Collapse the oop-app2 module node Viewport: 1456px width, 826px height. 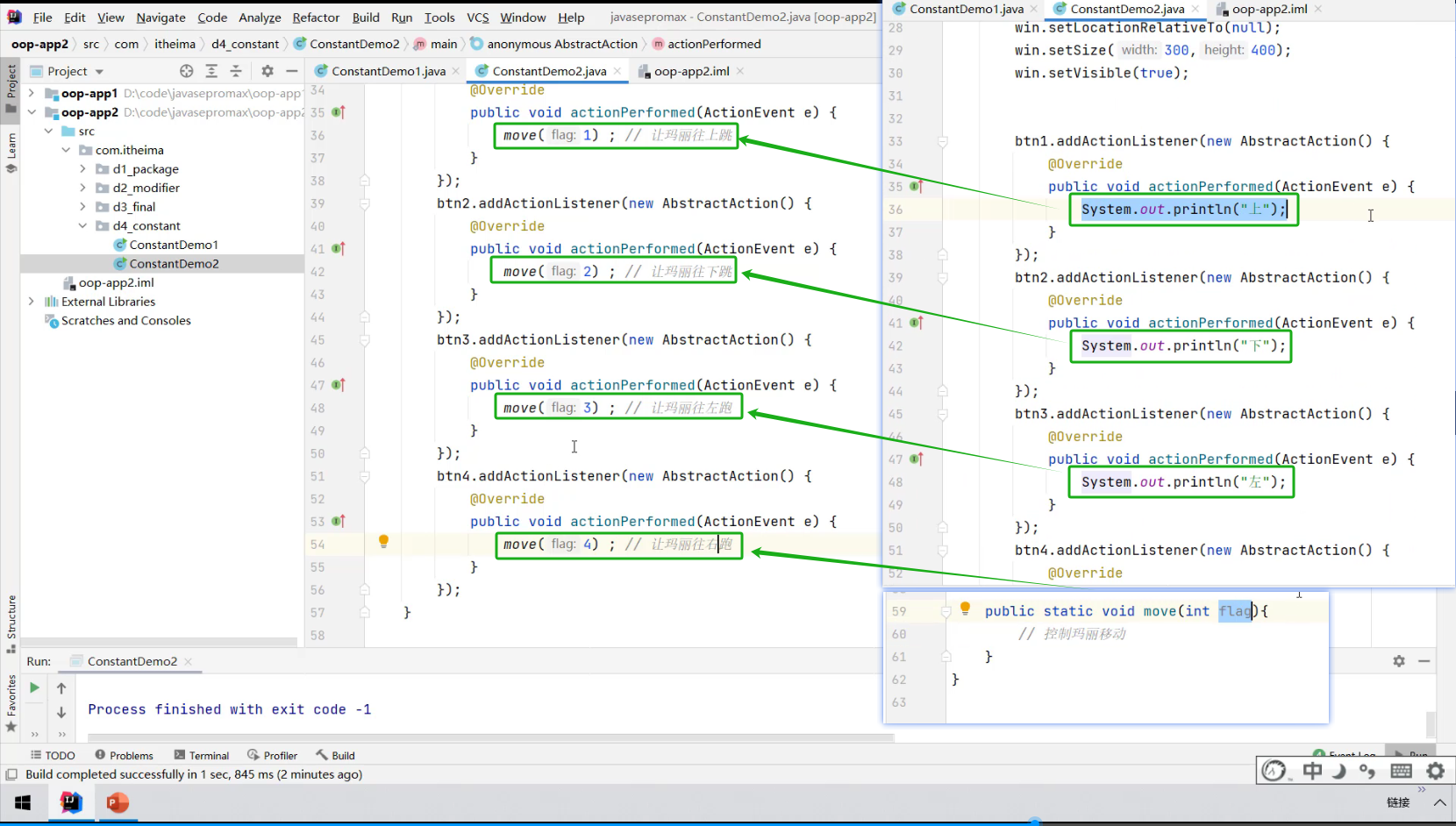(x=32, y=112)
